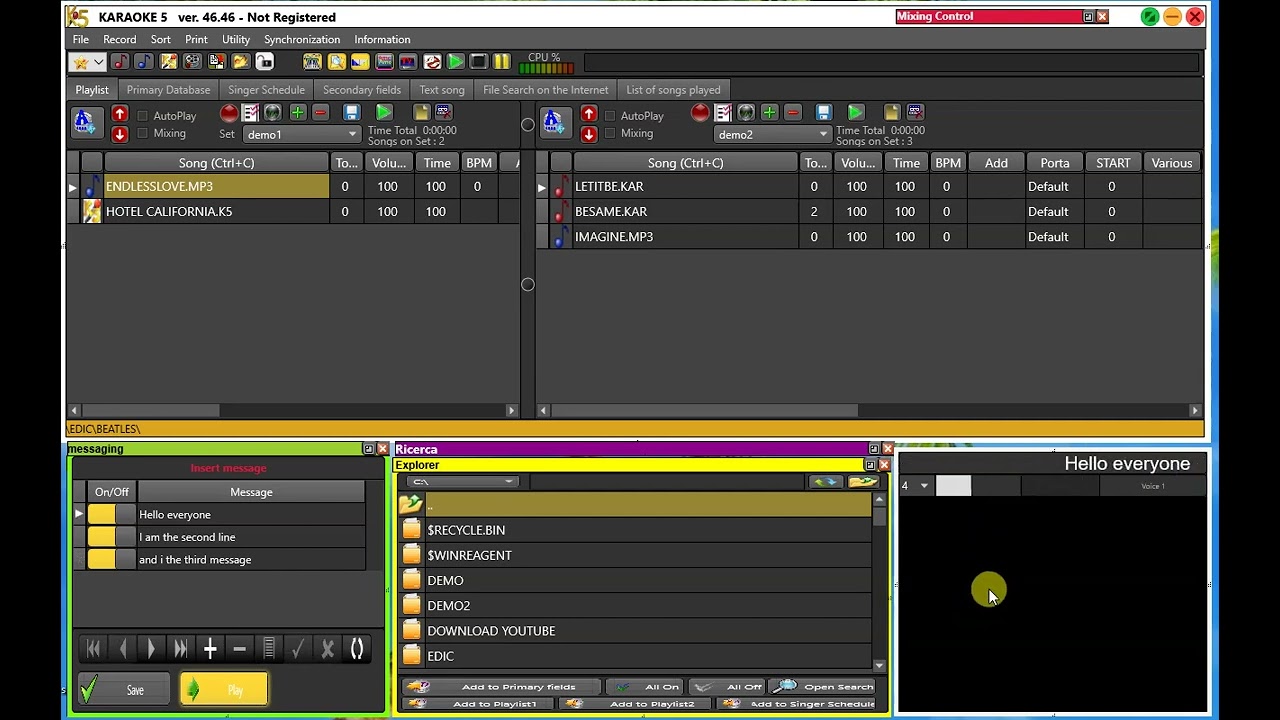
Task: Click All On button in Explorer
Action: pyautogui.click(x=645, y=687)
